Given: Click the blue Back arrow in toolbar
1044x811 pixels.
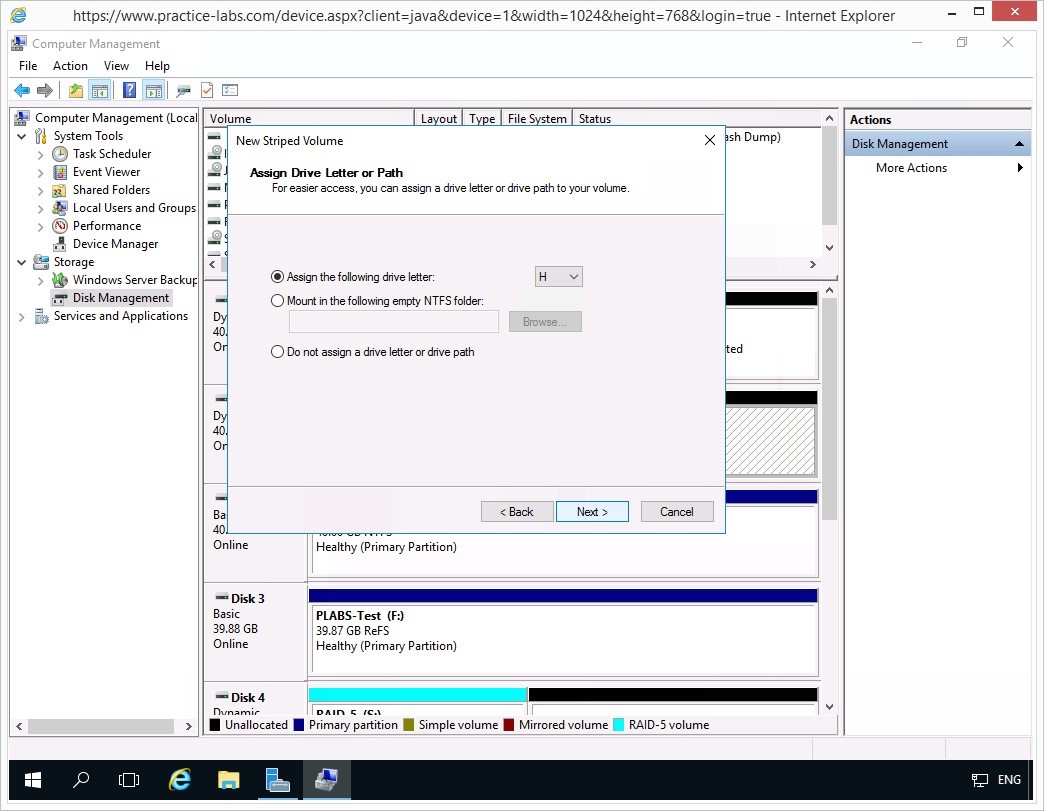Looking at the screenshot, I should click(21, 90).
